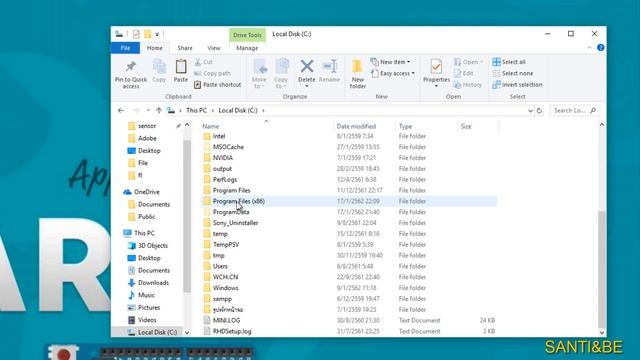Select Local Disk (C:) in navigation pane
This screenshot has height=360, width=640.
pos(157,332)
